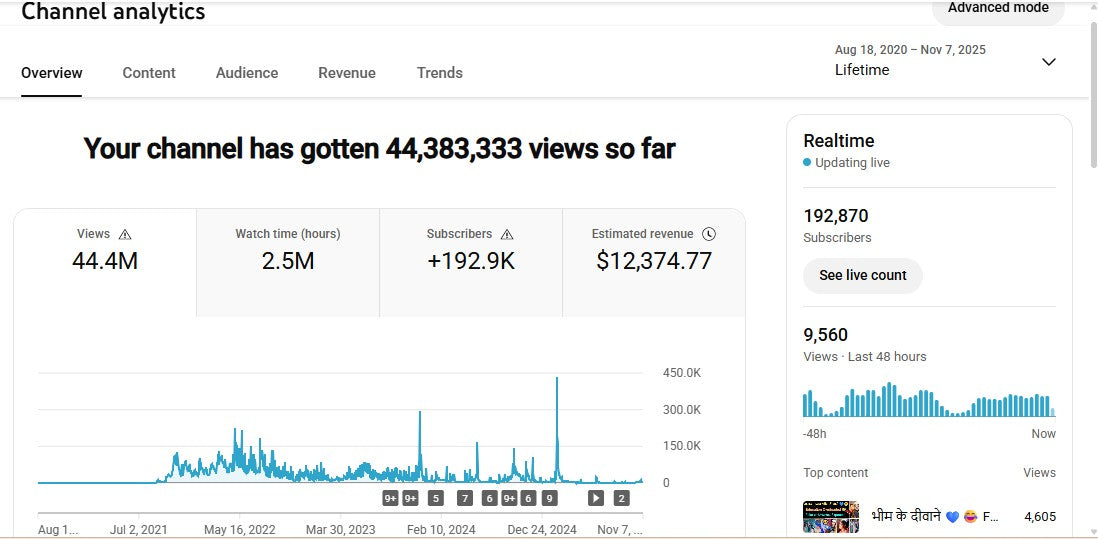Expand the Lifetime date range dropdown
This screenshot has height=539, width=1098.
click(1048, 62)
